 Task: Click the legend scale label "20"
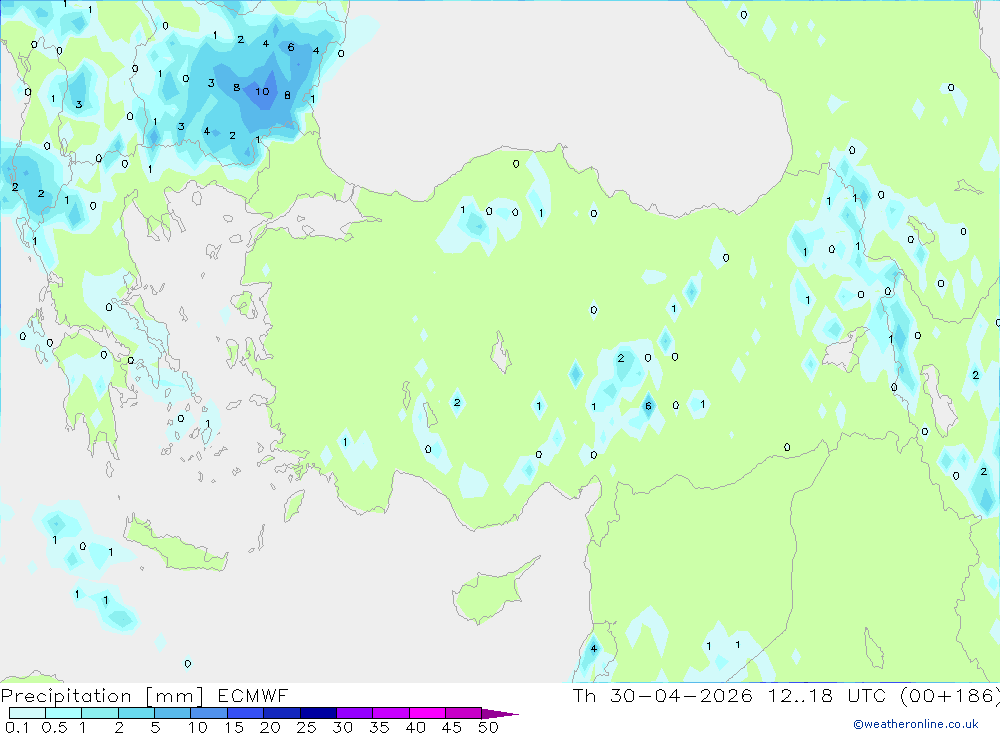click(x=270, y=727)
